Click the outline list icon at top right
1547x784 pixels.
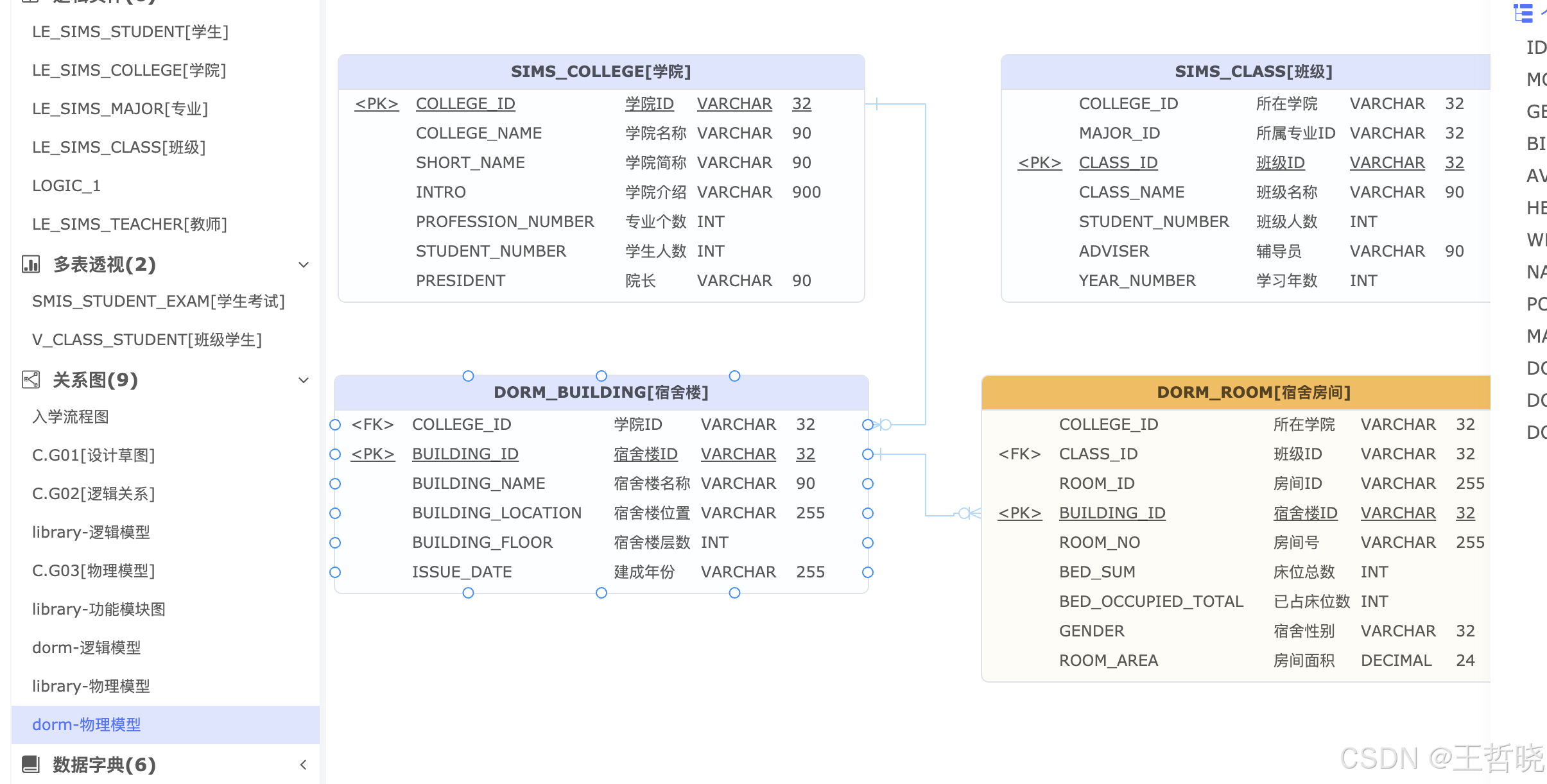pos(1523,13)
